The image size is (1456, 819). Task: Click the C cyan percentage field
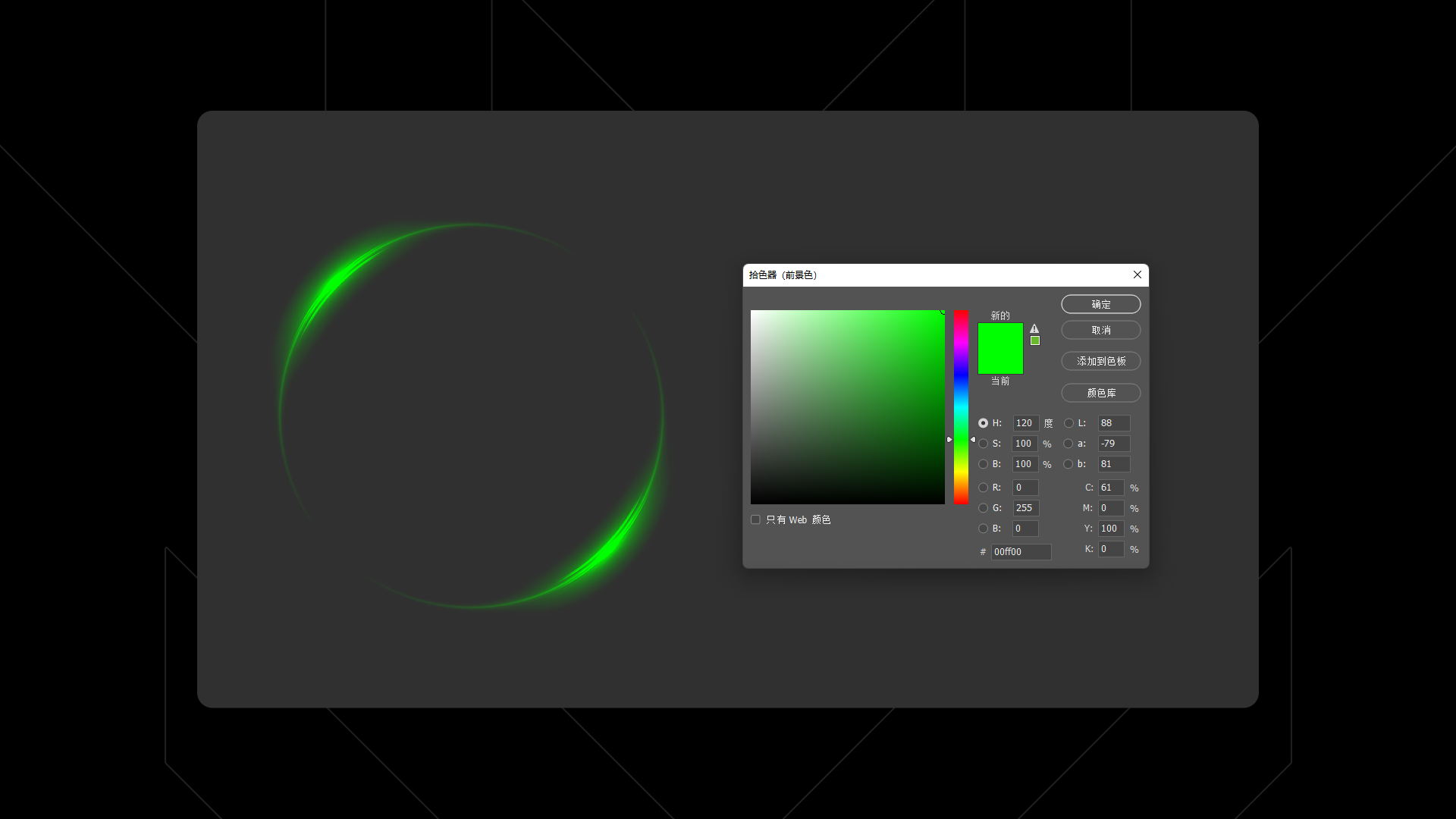(1110, 488)
